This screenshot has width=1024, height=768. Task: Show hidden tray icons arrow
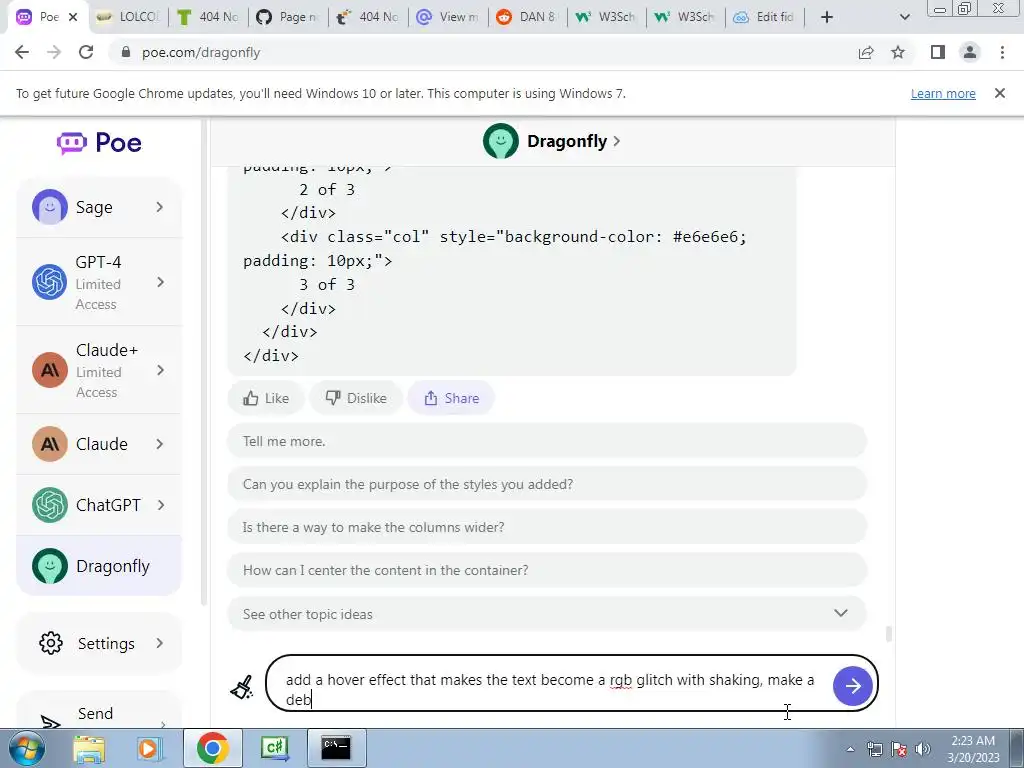pos(850,750)
